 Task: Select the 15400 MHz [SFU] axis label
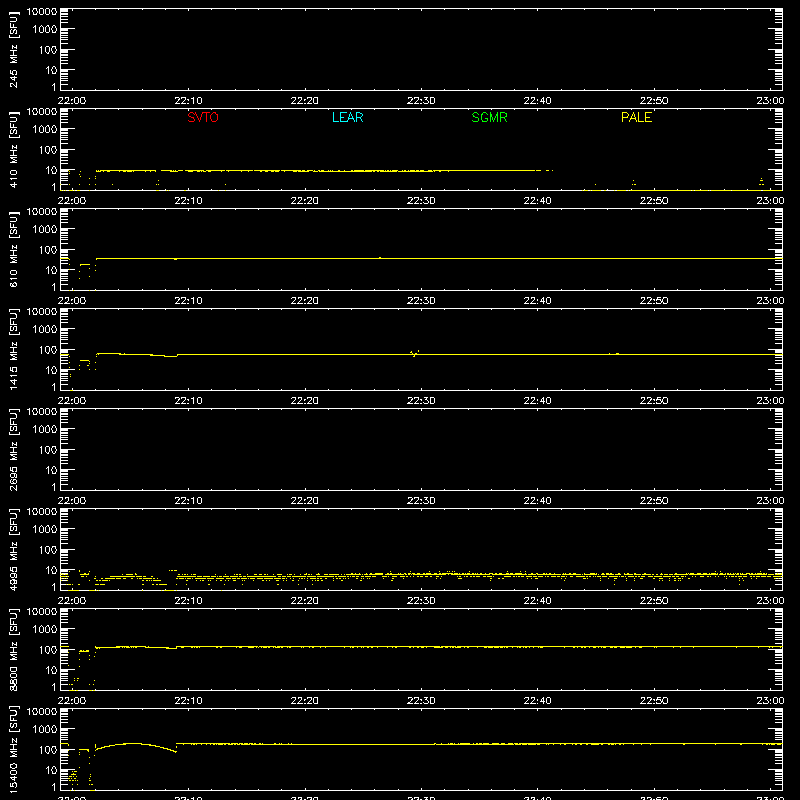tap(13, 749)
